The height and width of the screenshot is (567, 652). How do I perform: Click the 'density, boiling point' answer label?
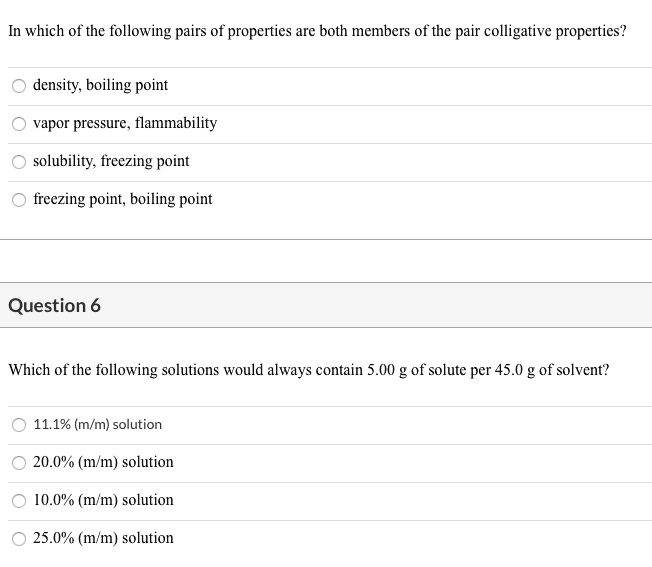[101, 85]
